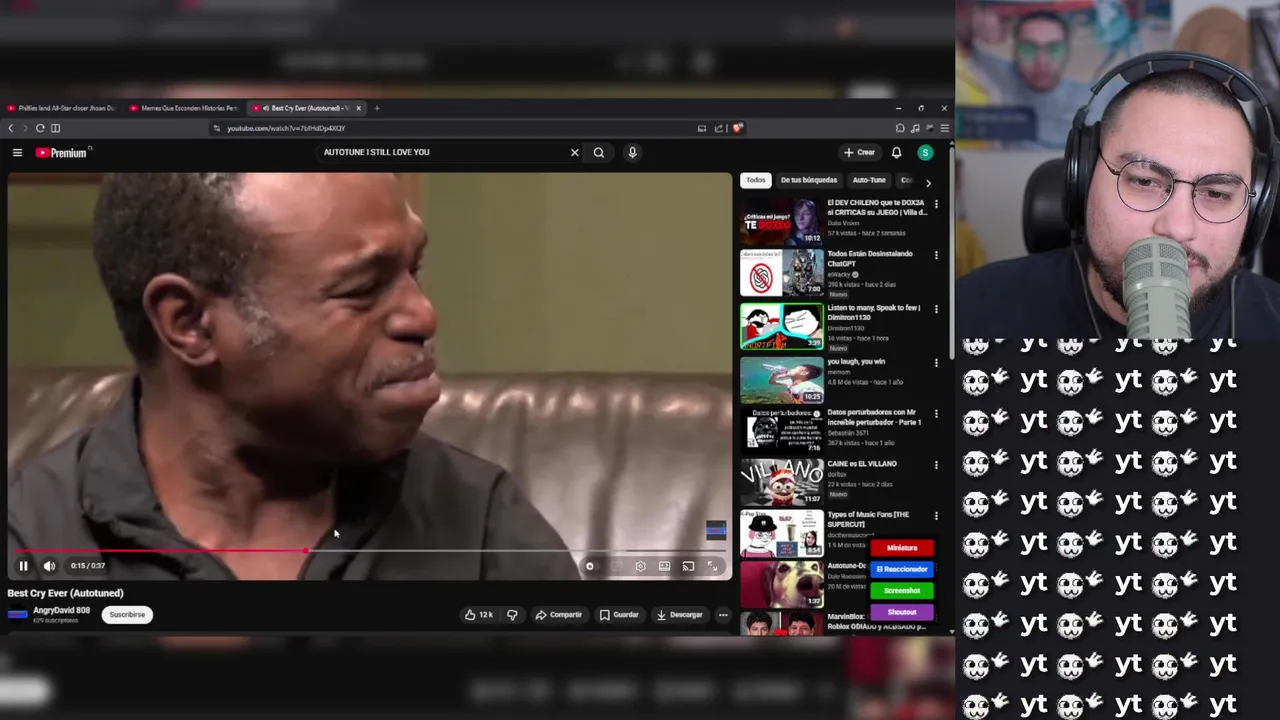The width and height of the screenshot is (1280, 720).
Task: Mute the video using the speaker icon
Action: (49, 566)
